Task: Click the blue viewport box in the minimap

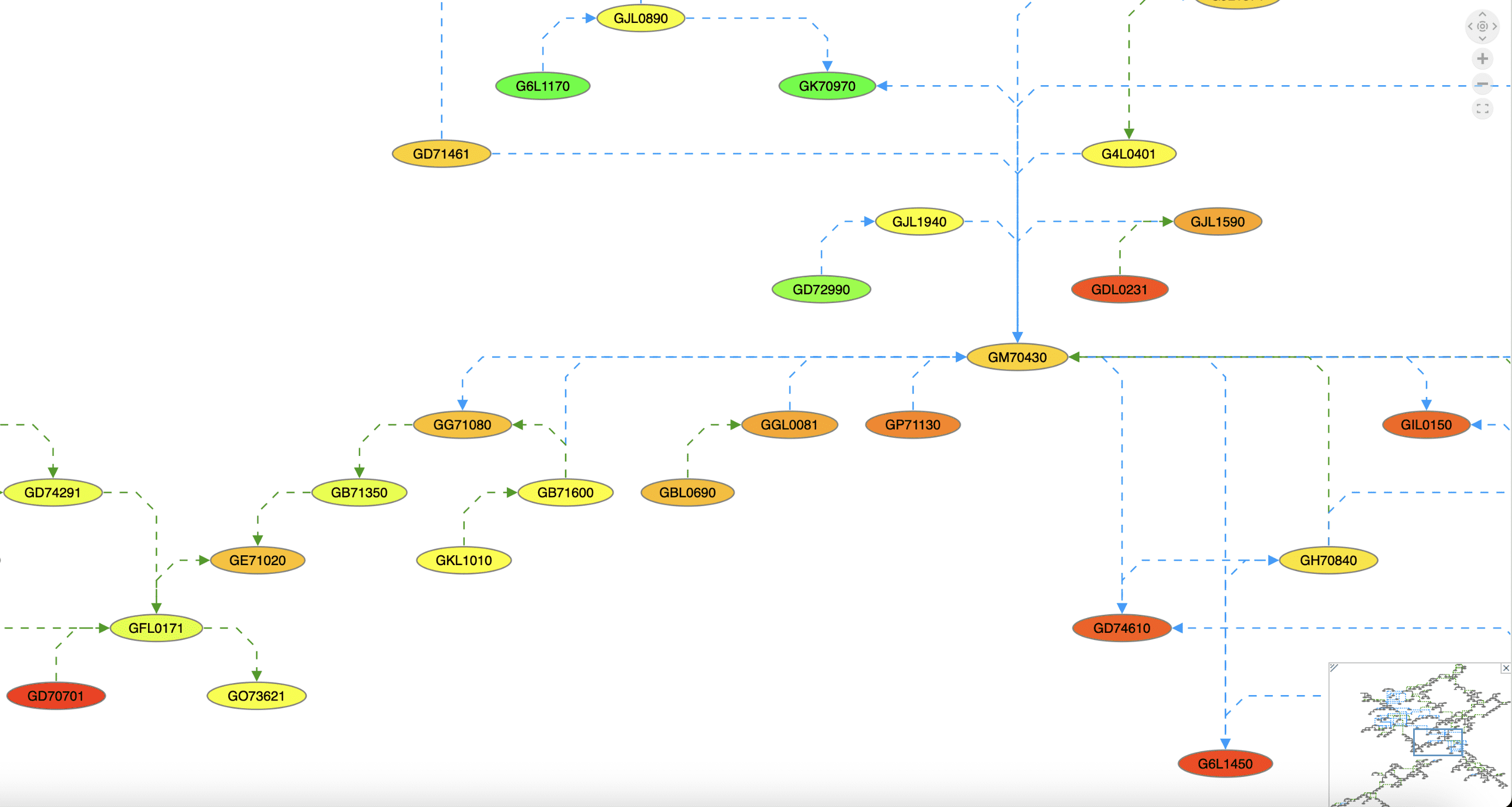Action: pos(1438,742)
